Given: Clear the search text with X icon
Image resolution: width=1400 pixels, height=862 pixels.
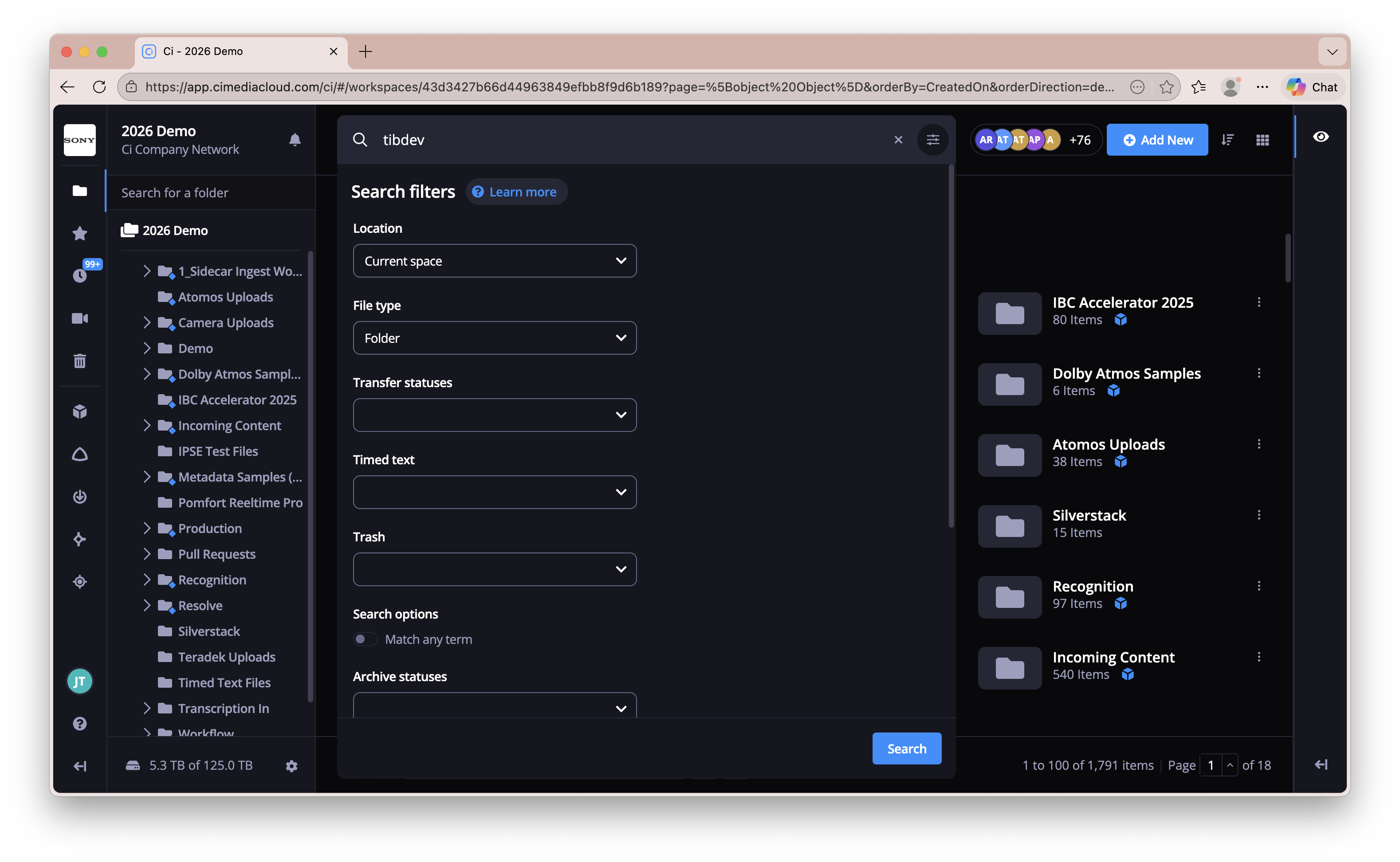Looking at the screenshot, I should click(x=898, y=140).
